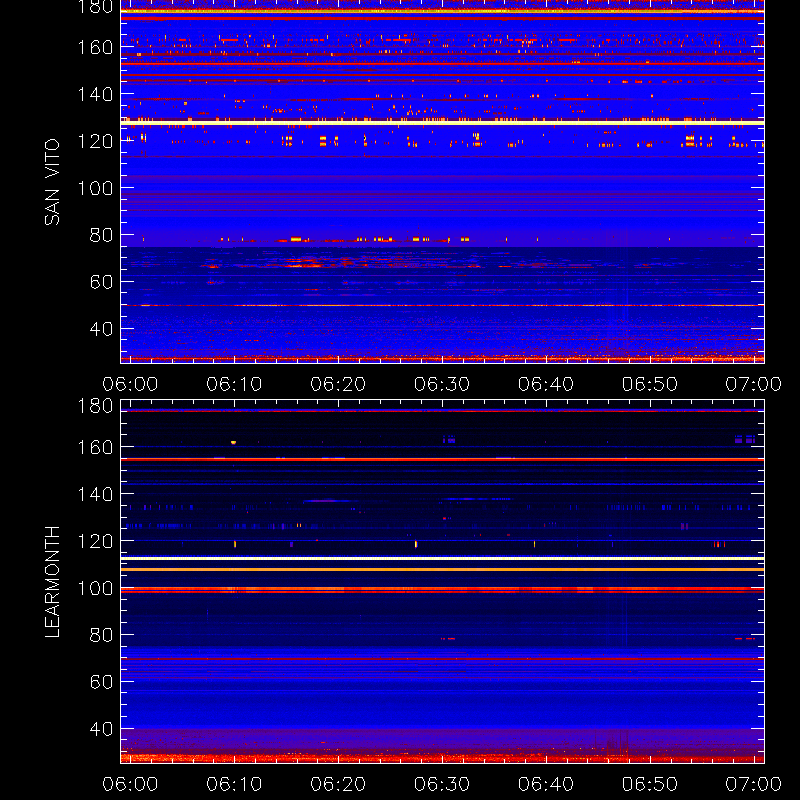Click the LEARMONTH vertical axis title
Screen dimensions: 800x800
(52, 582)
